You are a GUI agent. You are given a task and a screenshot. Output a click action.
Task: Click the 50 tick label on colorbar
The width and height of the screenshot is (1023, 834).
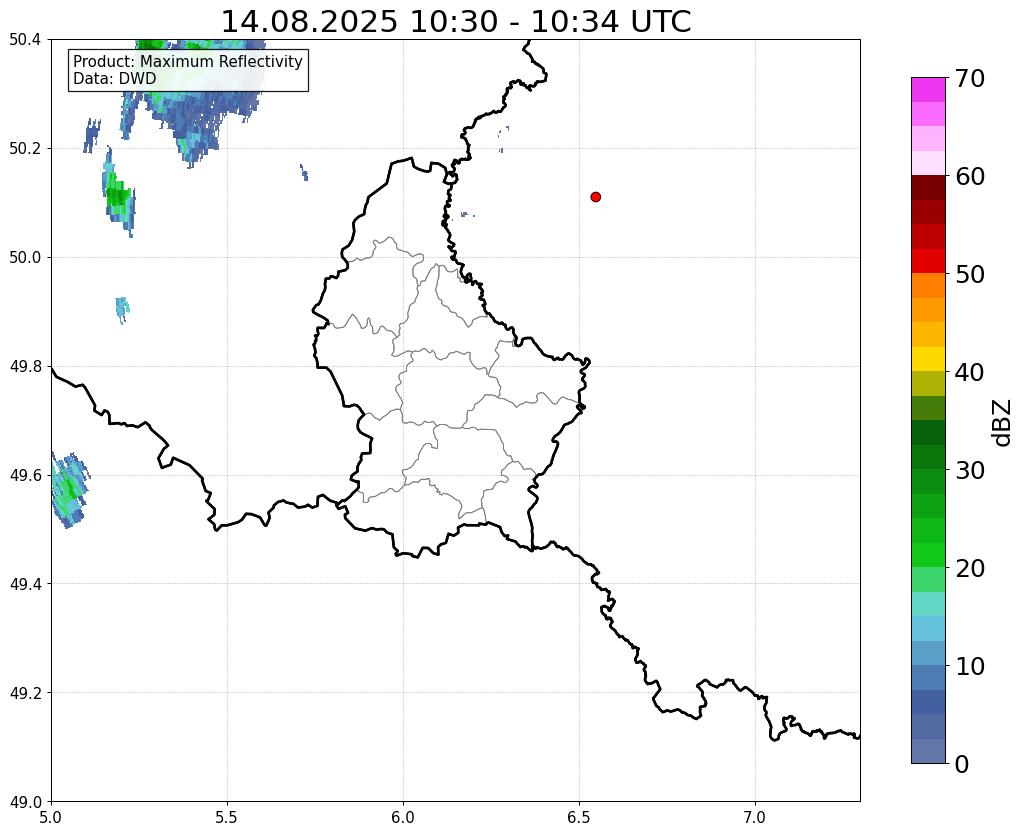970,274
